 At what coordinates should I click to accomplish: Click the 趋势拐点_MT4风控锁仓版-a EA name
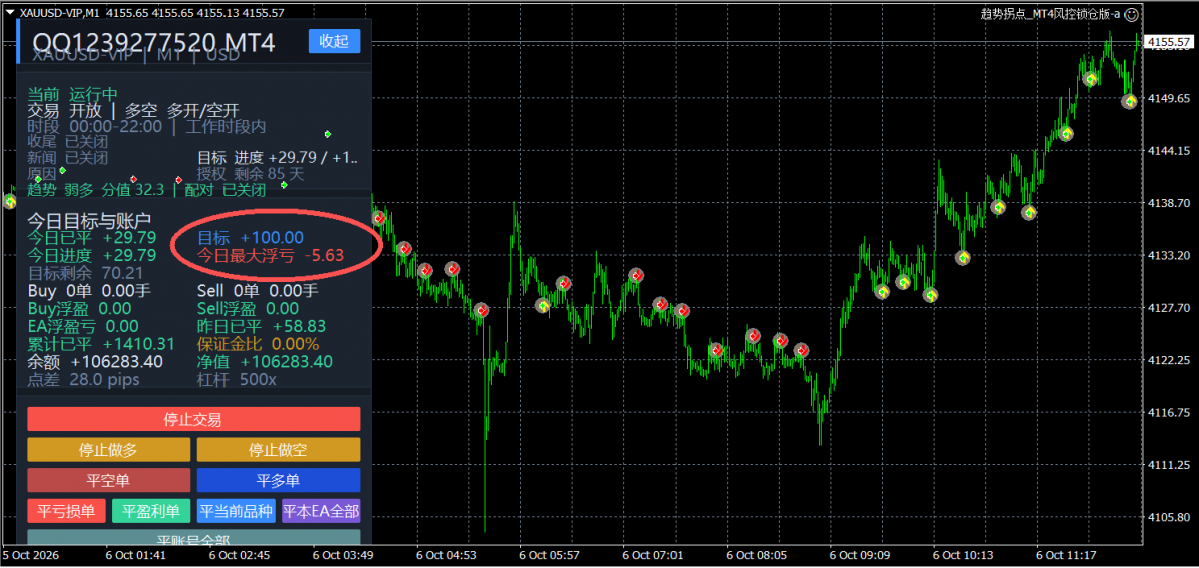pos(1051,14)
